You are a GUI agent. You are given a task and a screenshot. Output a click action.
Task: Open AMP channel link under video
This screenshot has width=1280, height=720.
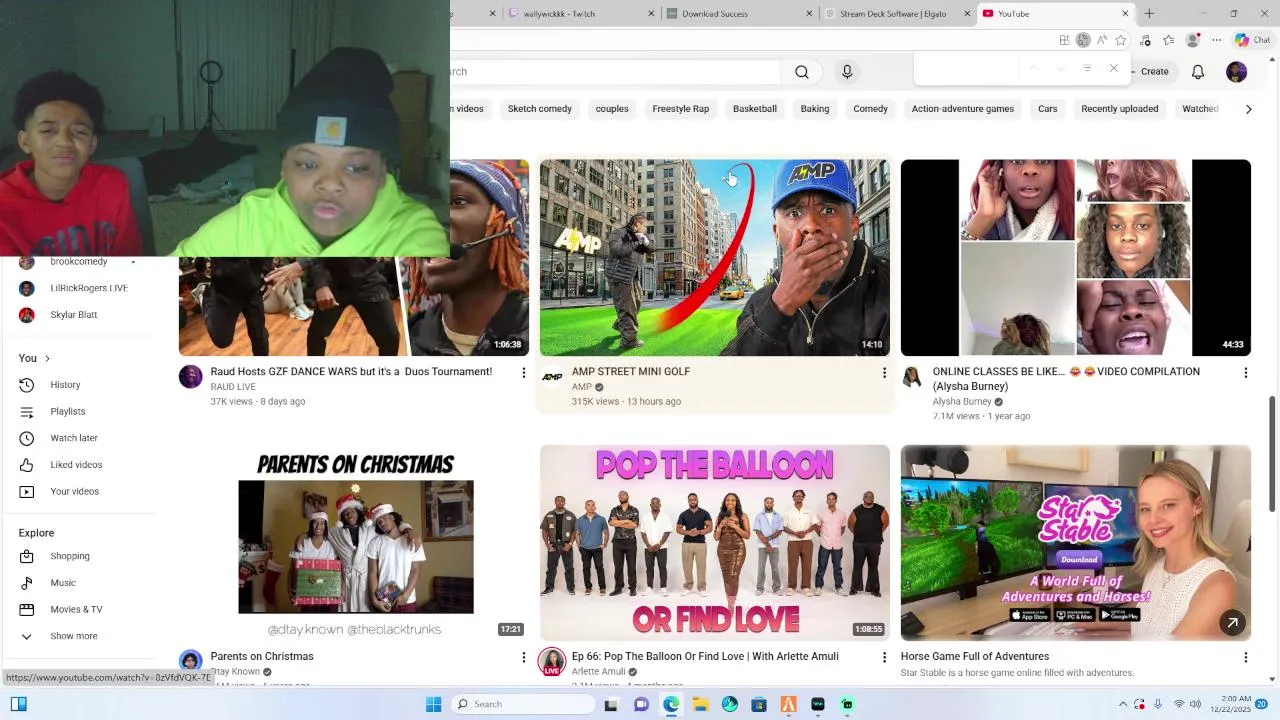click(581, 387)
